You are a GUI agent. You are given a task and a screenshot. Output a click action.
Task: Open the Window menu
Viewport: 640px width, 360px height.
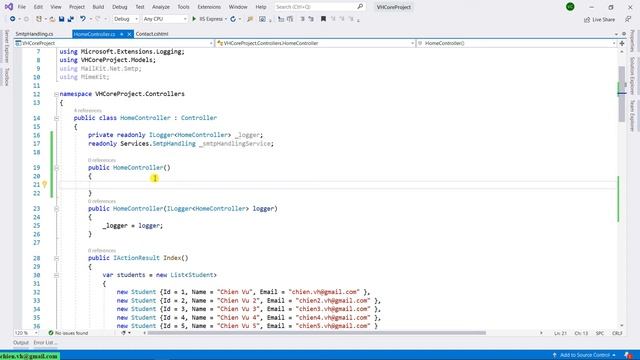tap(238, 7)
